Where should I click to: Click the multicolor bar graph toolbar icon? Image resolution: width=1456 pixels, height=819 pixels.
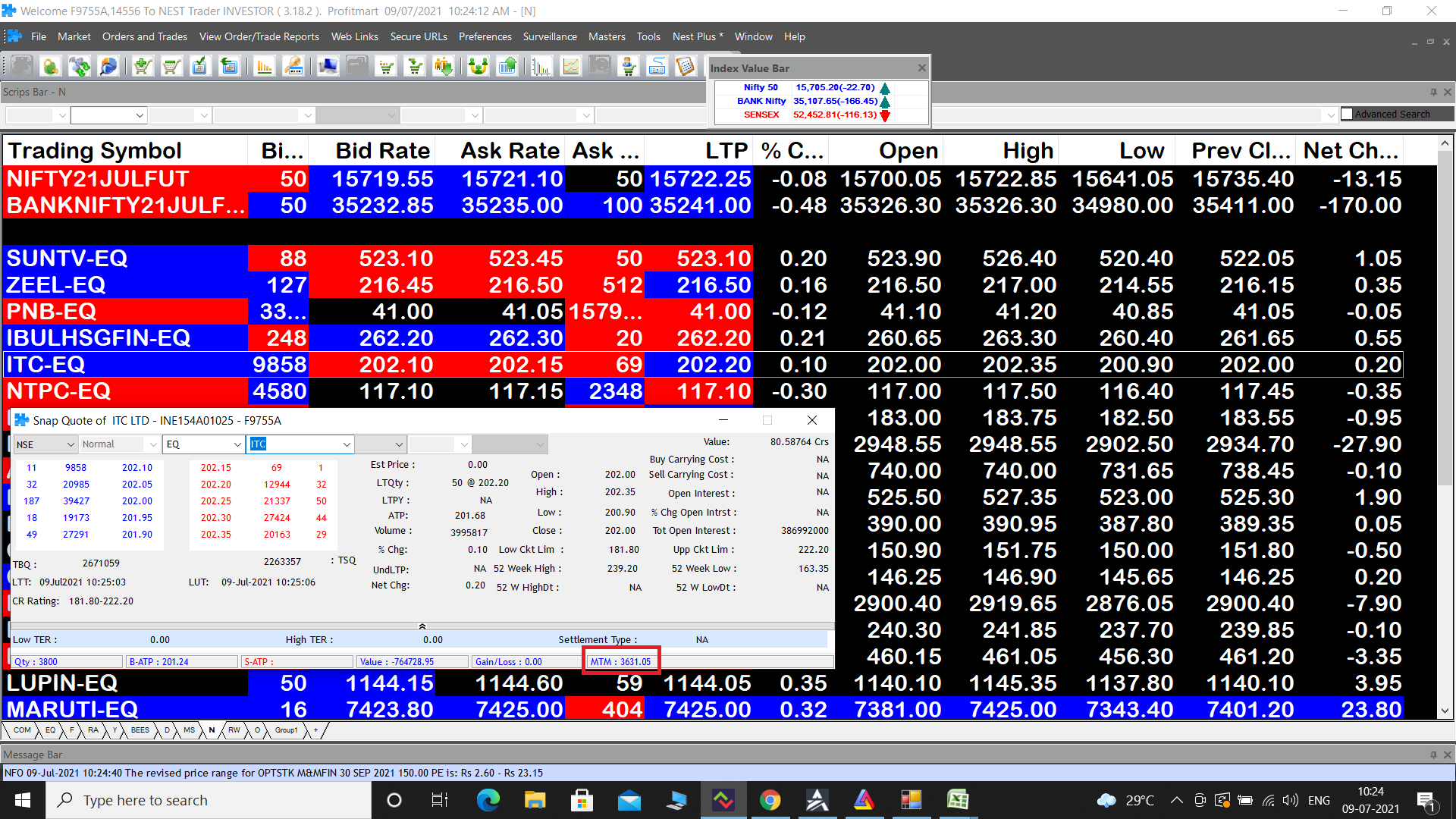point(541,67)
